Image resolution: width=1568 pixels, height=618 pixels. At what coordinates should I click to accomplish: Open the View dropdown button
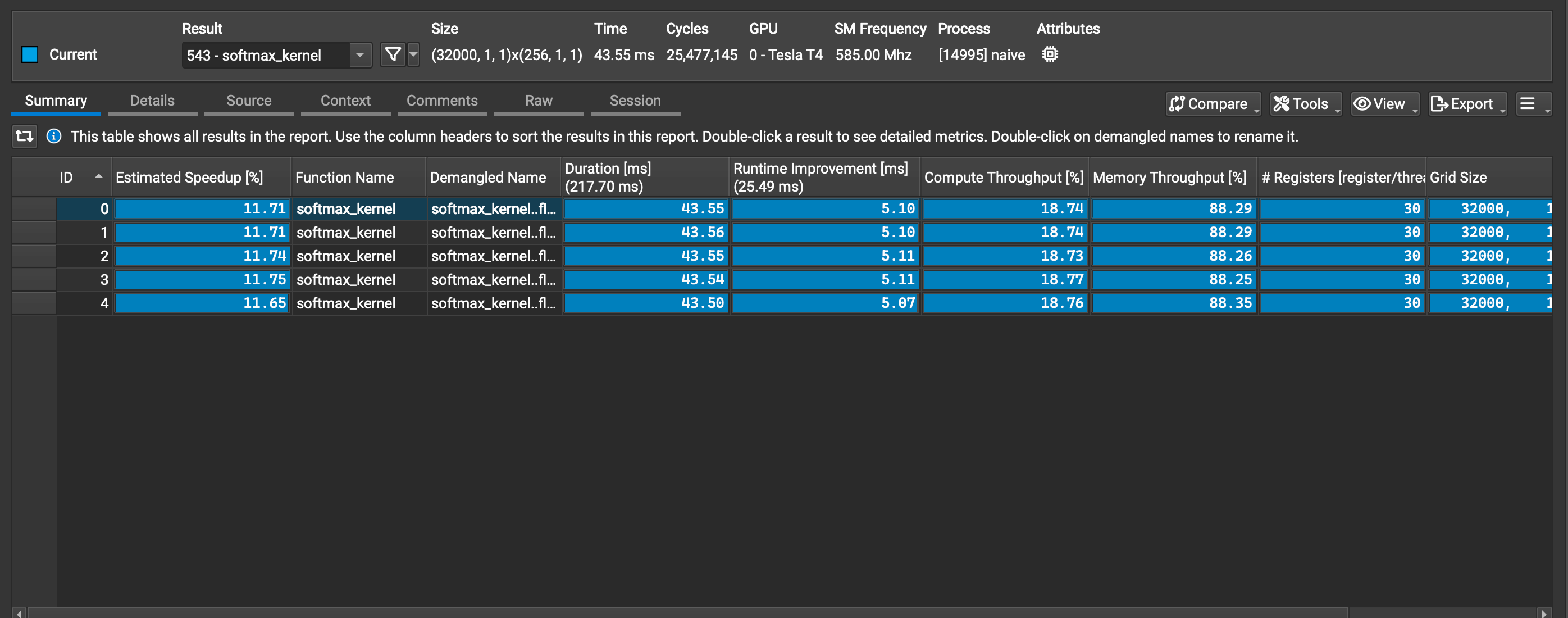(1385, 104)
